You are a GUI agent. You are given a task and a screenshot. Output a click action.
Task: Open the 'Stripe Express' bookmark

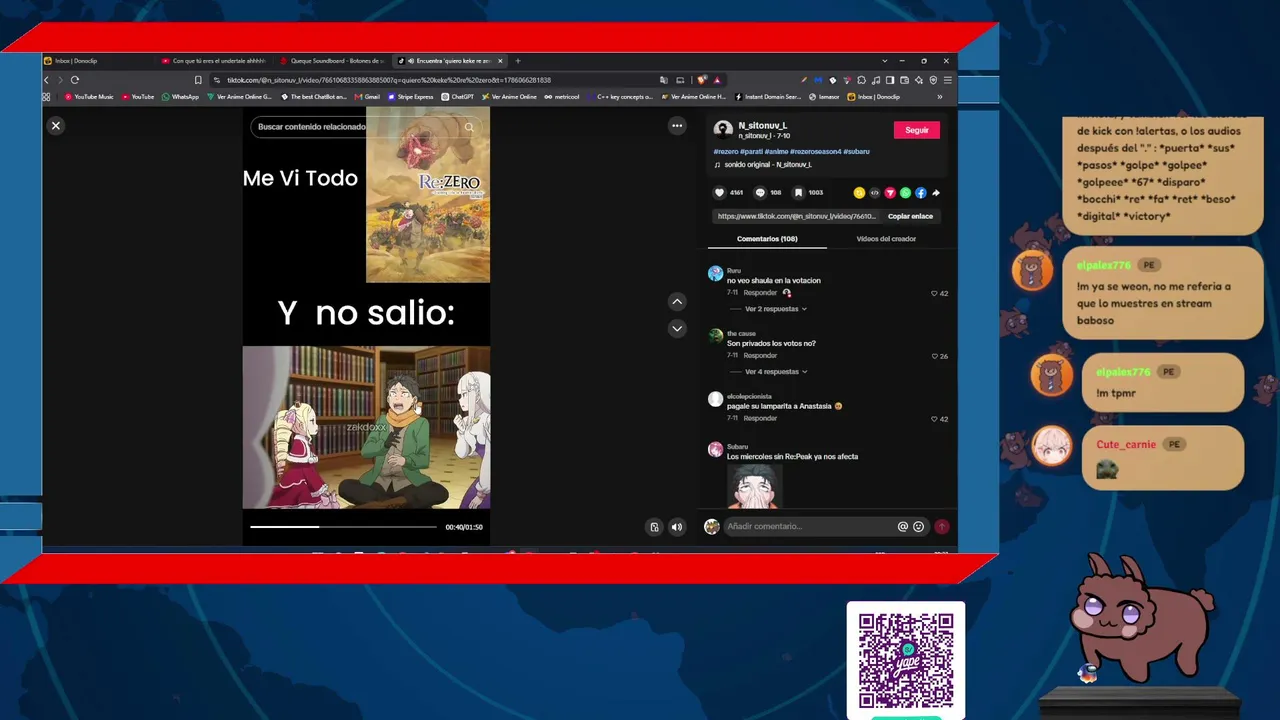(x=411, y=97)
